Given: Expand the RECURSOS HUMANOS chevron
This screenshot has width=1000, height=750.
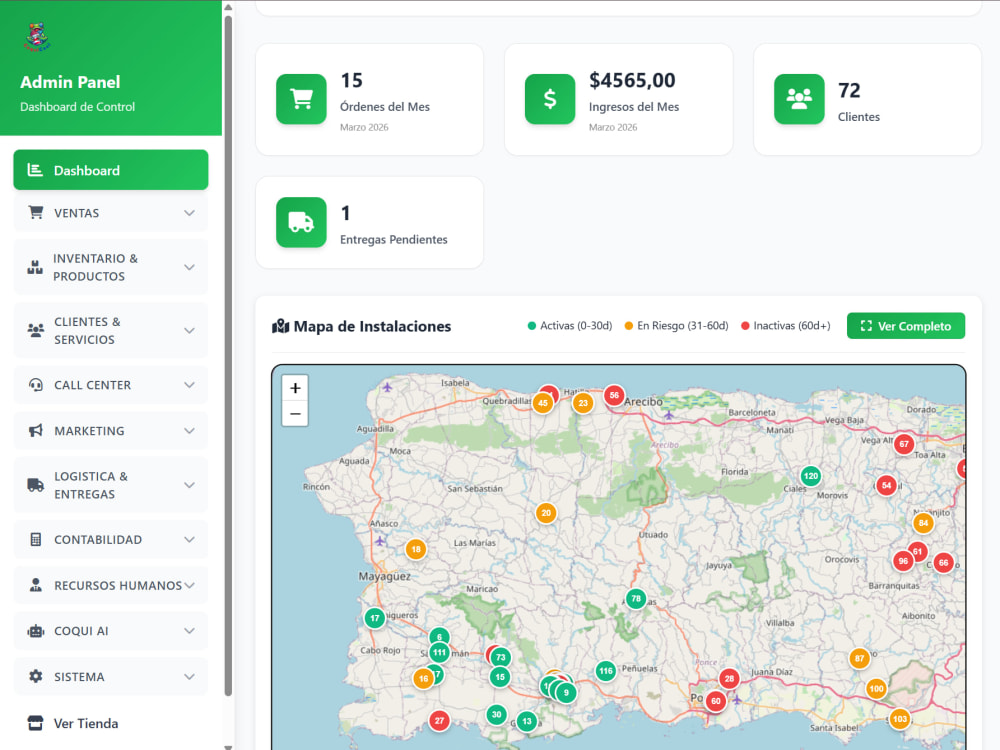Looking at the screenshot, I should pyautogui.click(x=189, y=585).
